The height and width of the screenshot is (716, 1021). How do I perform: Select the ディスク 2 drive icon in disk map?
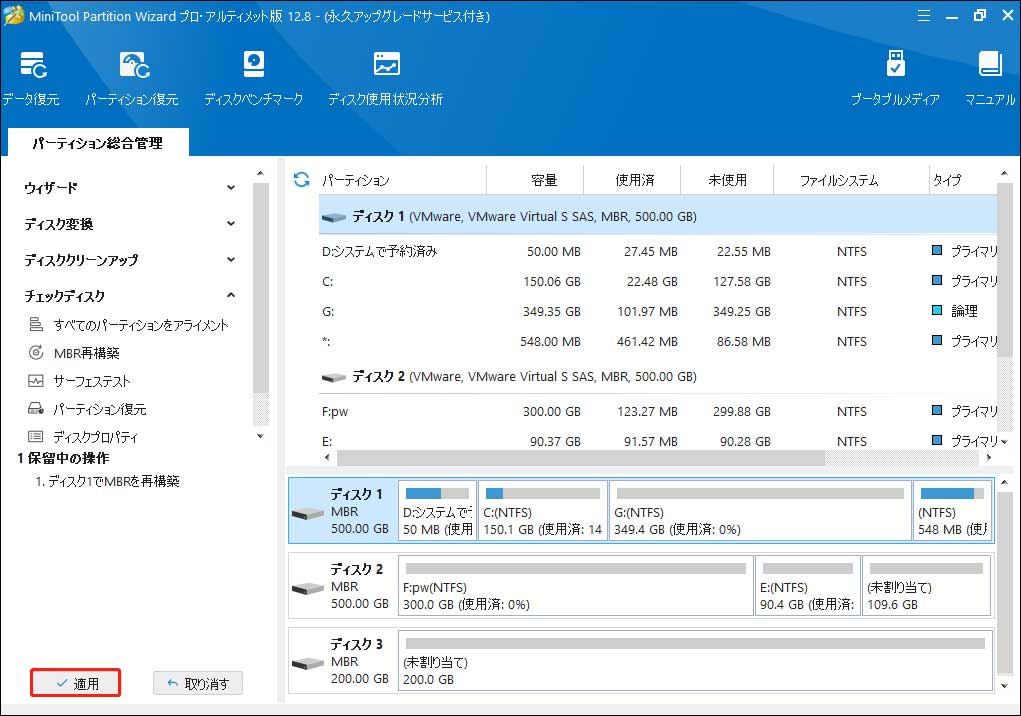(x=308, y=588)
